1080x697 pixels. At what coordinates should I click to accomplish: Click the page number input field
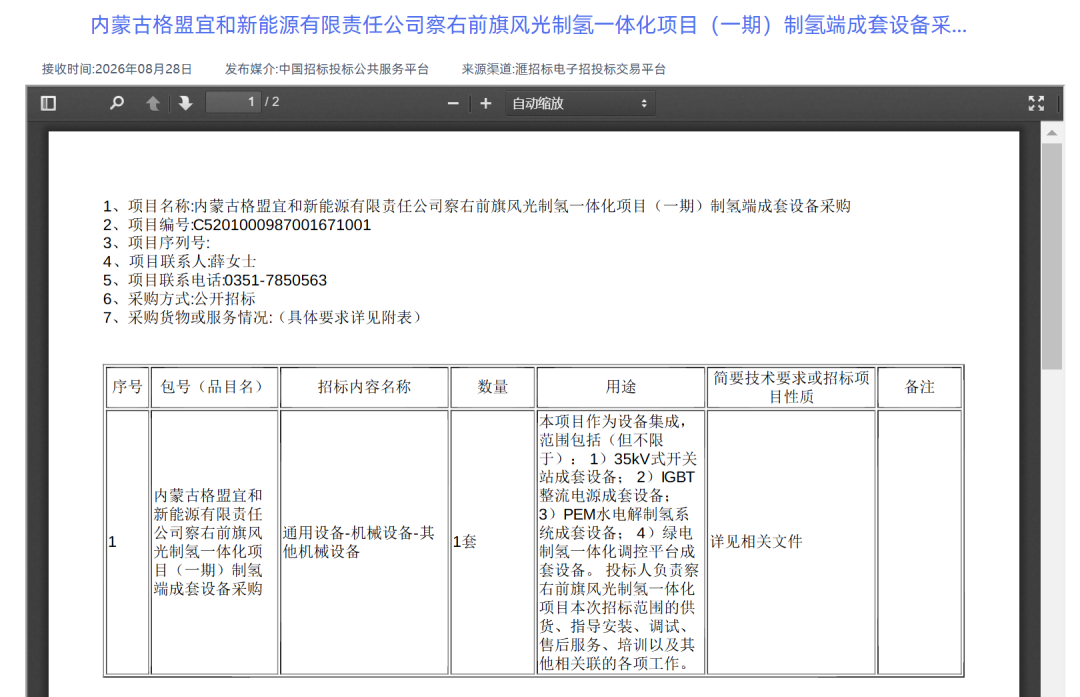click(233, 103)
